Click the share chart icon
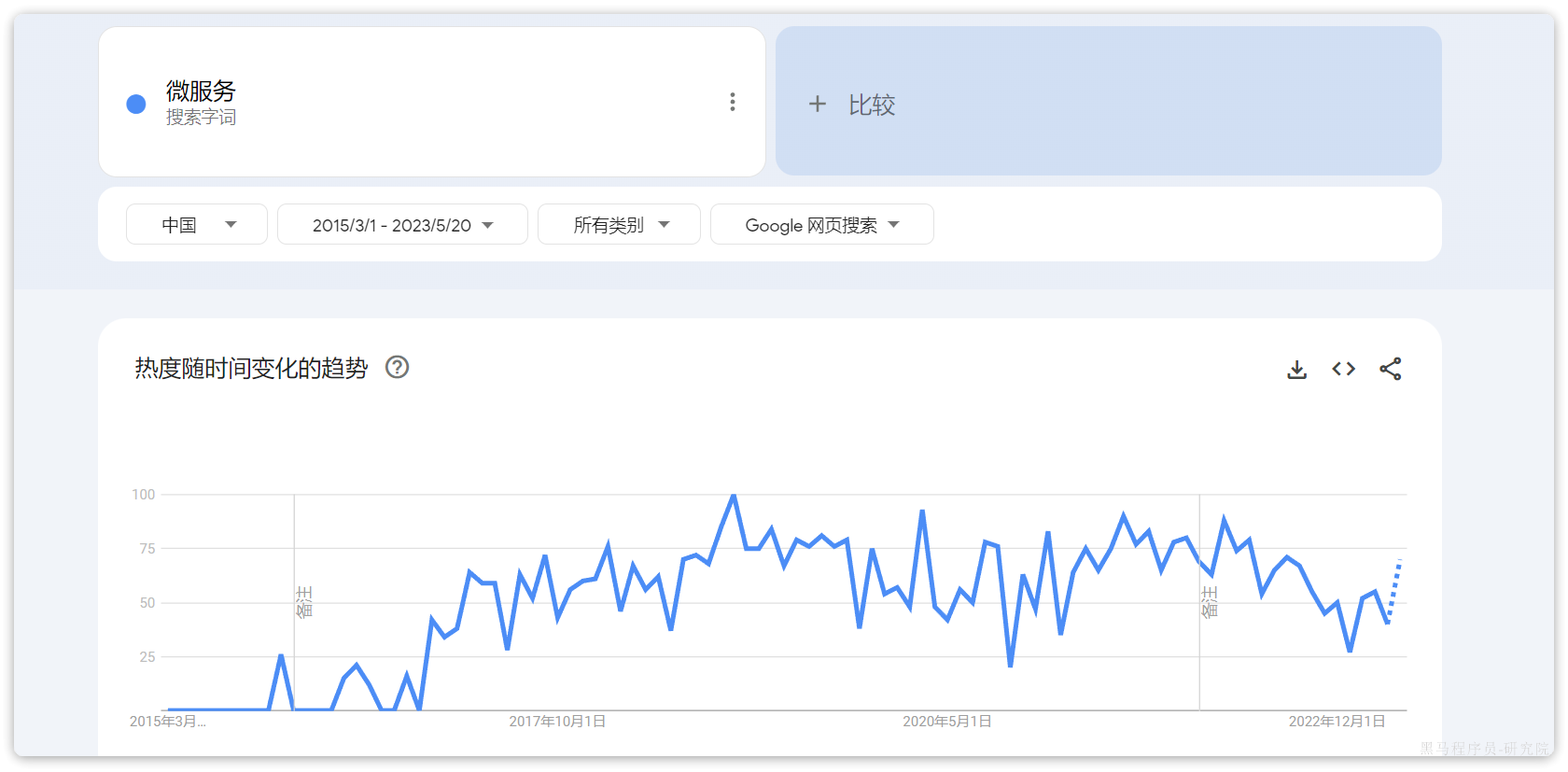Image resolution: width=1568 pixels, height=772 pixels. click(1390, 369)
